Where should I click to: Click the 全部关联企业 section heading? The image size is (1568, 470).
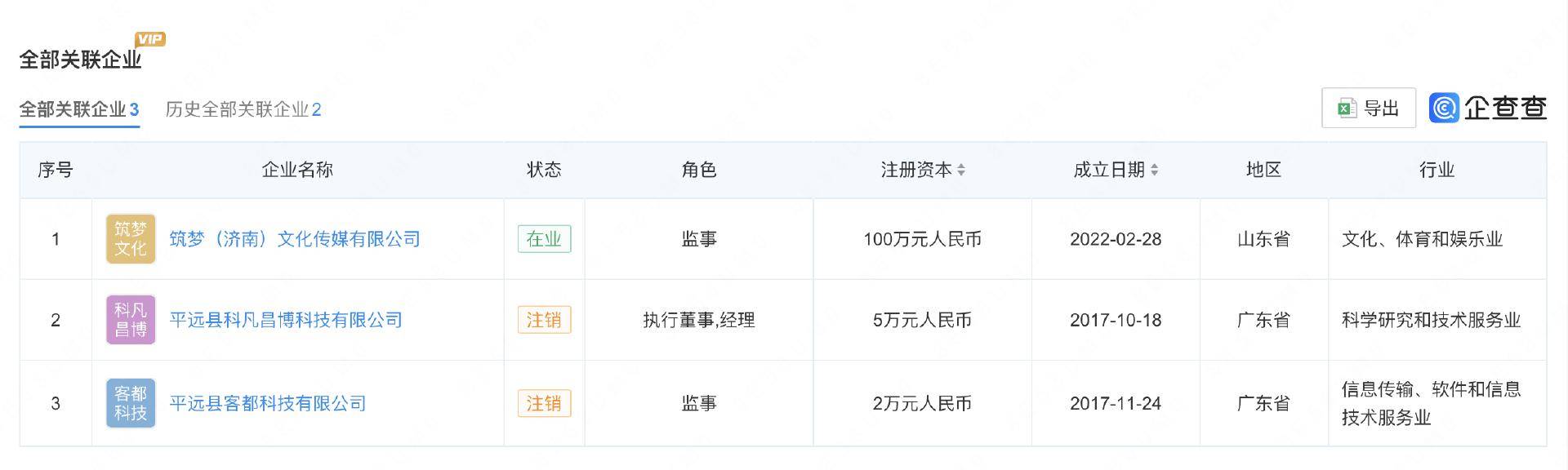pos(80,60)
